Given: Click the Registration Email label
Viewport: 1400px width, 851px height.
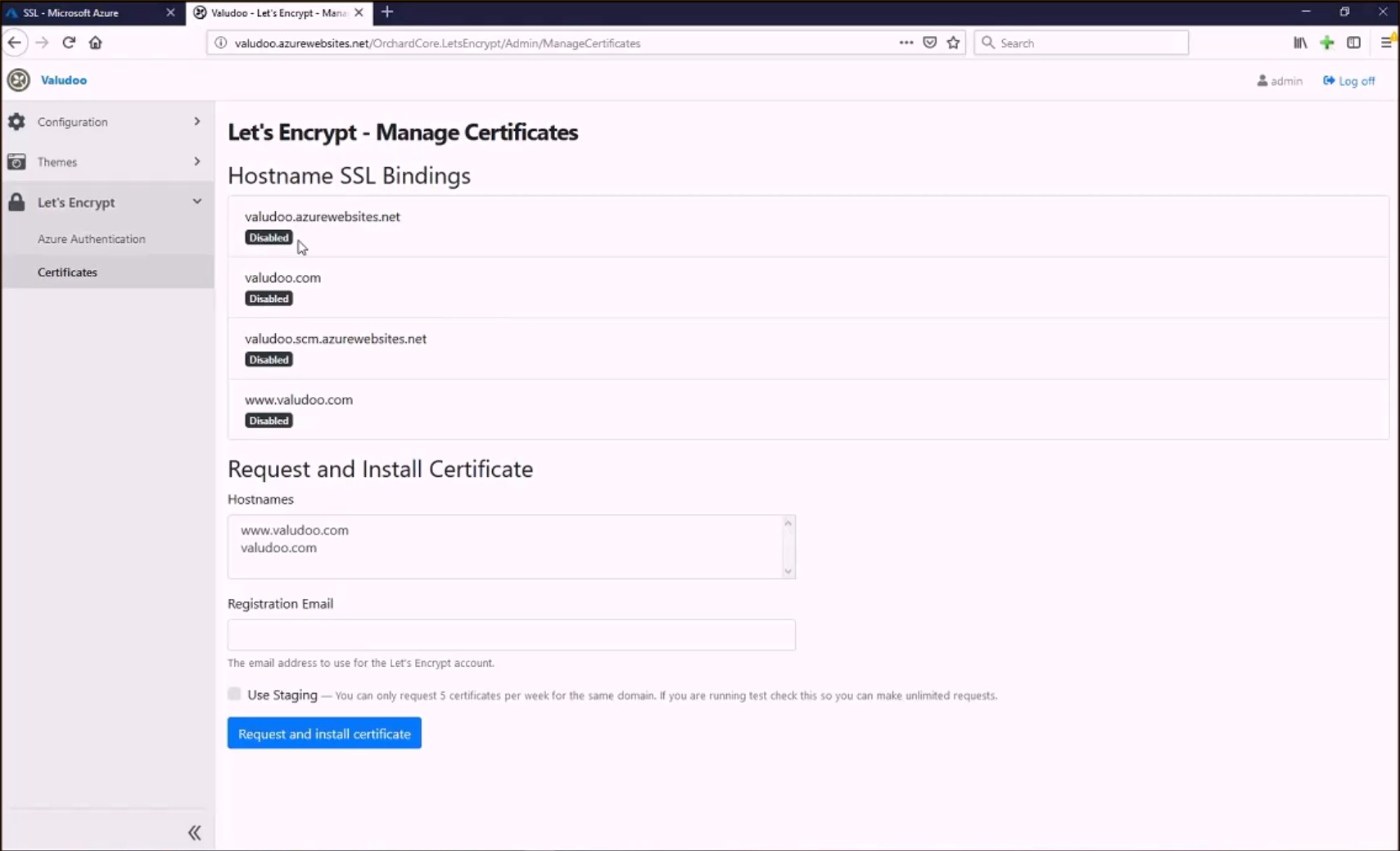Looking at the screenshot, I should tap(280, 604).
